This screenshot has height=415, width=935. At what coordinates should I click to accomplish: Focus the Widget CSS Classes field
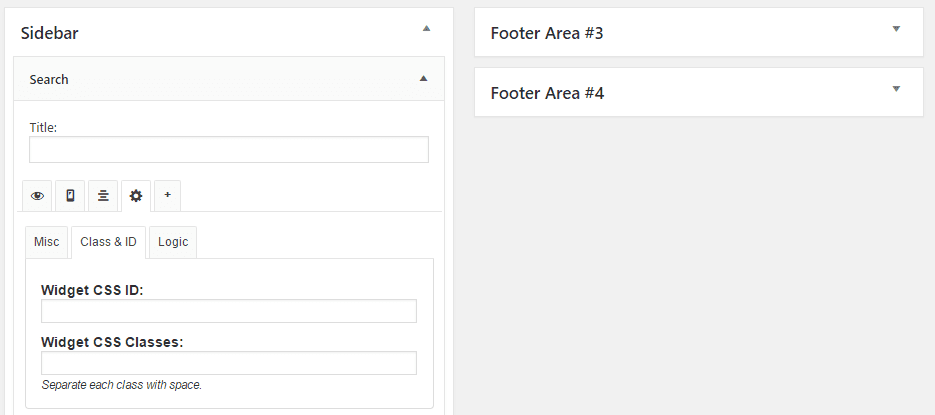[229, 363]
